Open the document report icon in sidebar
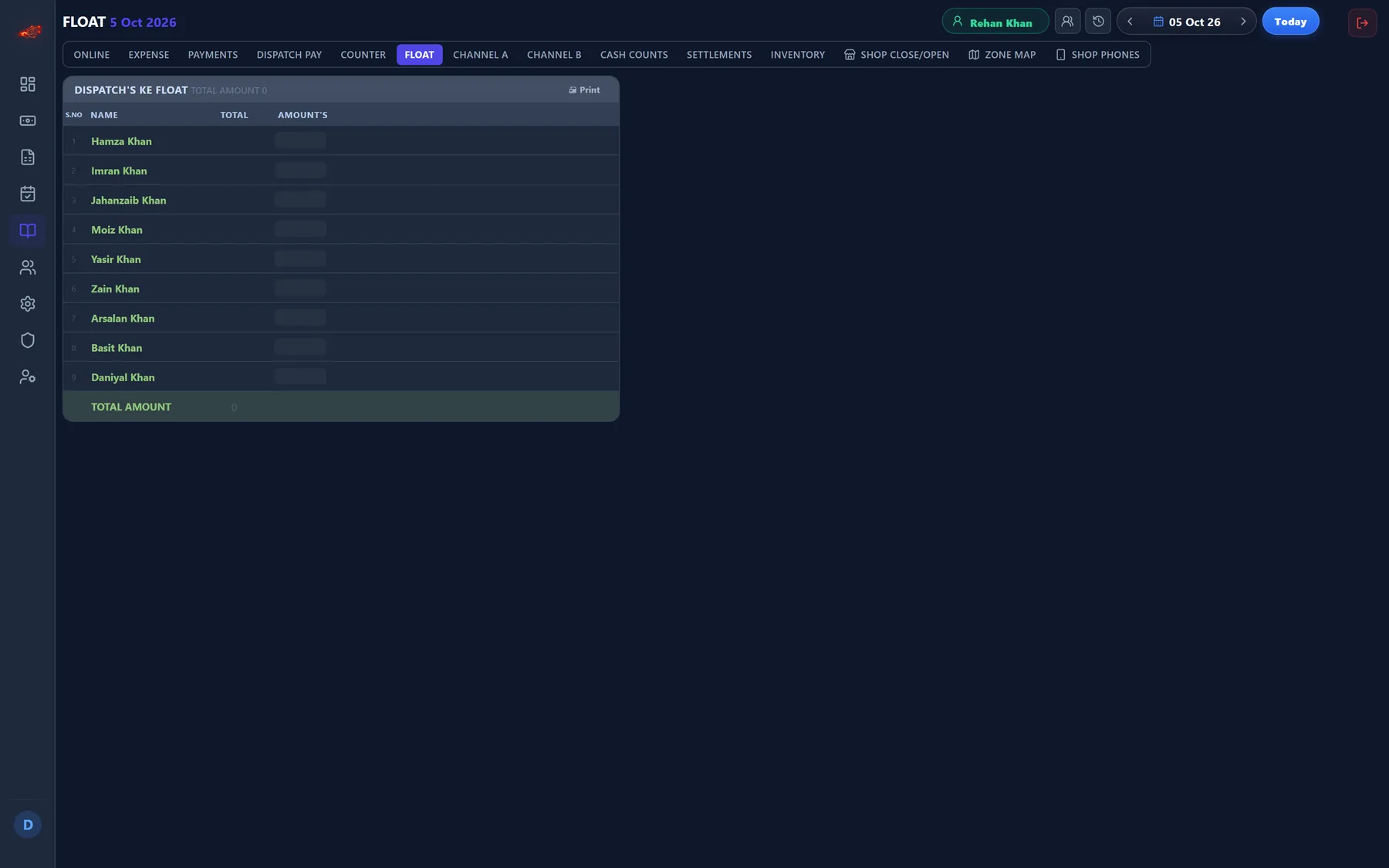1389x868 pixels. (28, 157)
